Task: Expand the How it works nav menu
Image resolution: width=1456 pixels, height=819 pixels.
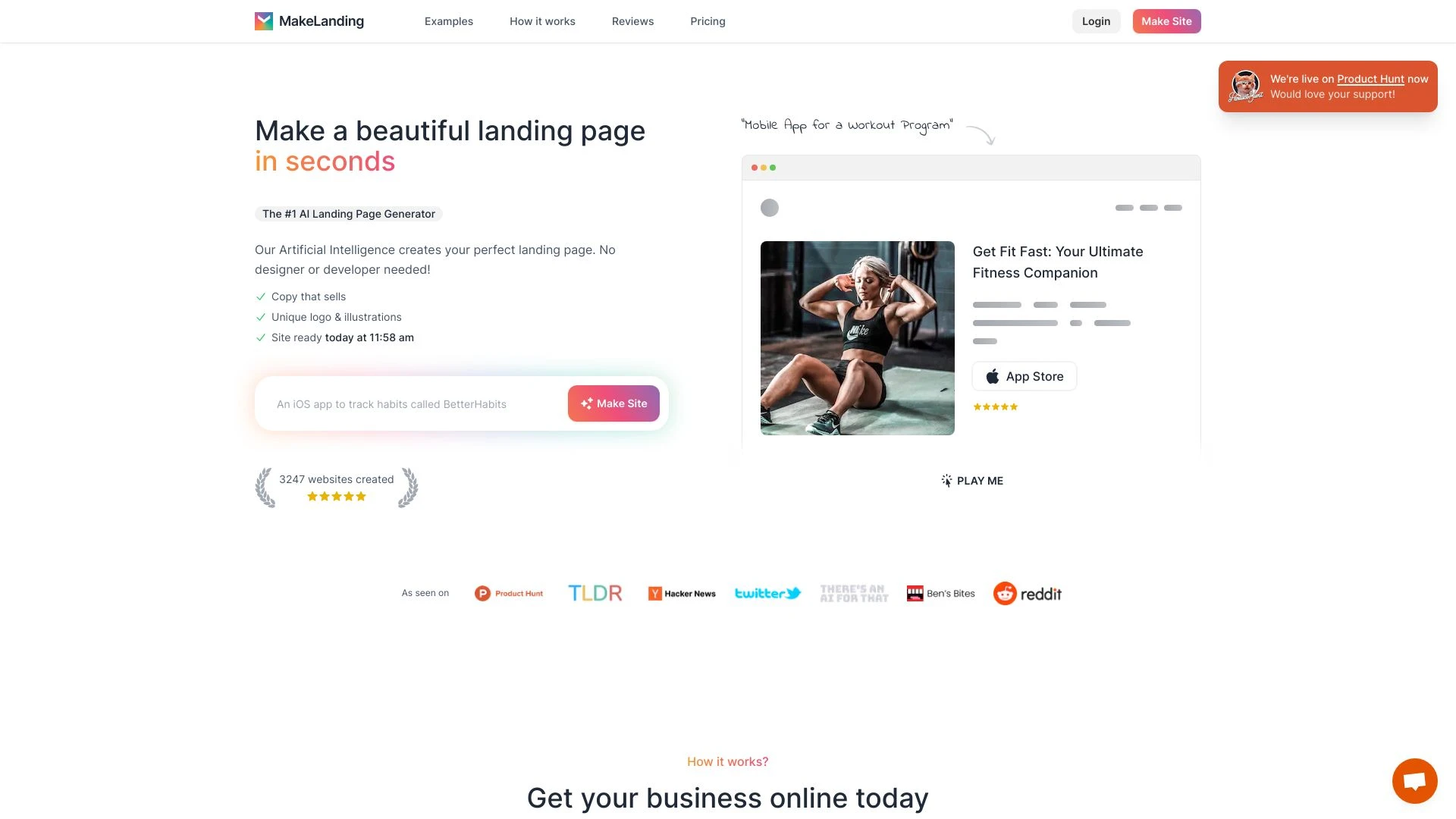Action: 542,21
